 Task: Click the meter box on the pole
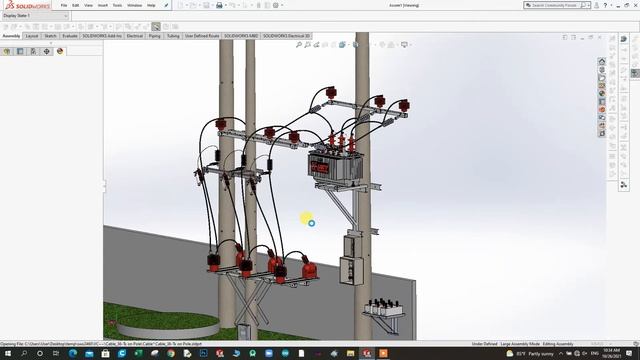point(351,270)
